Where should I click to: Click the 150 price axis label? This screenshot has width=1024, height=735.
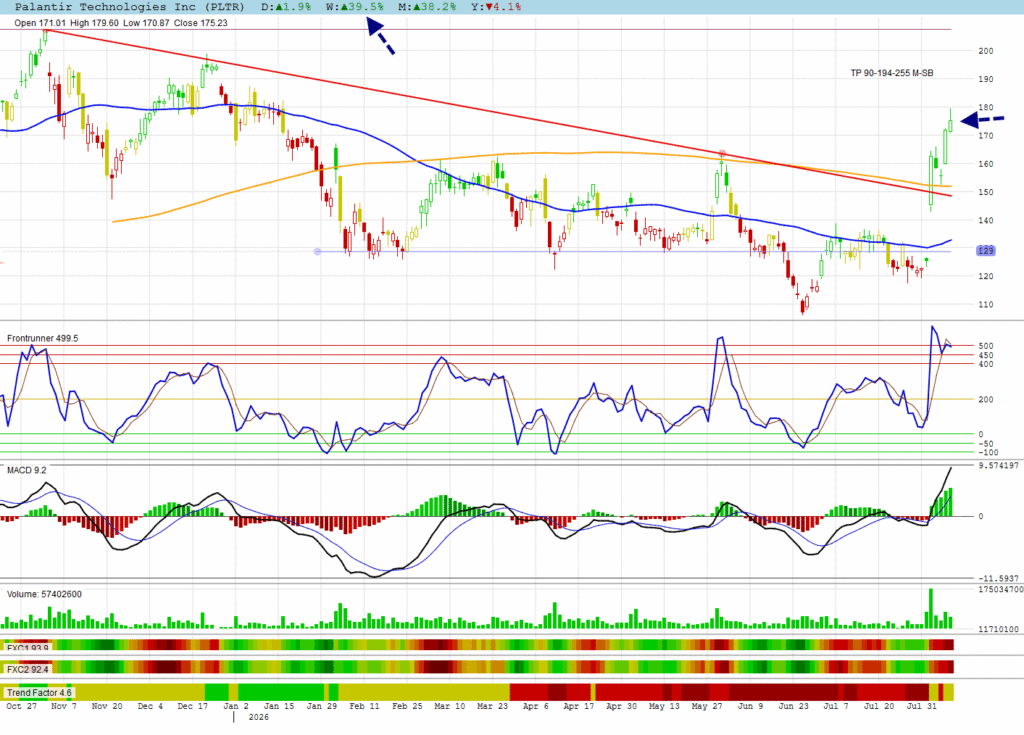coord(985,193)
